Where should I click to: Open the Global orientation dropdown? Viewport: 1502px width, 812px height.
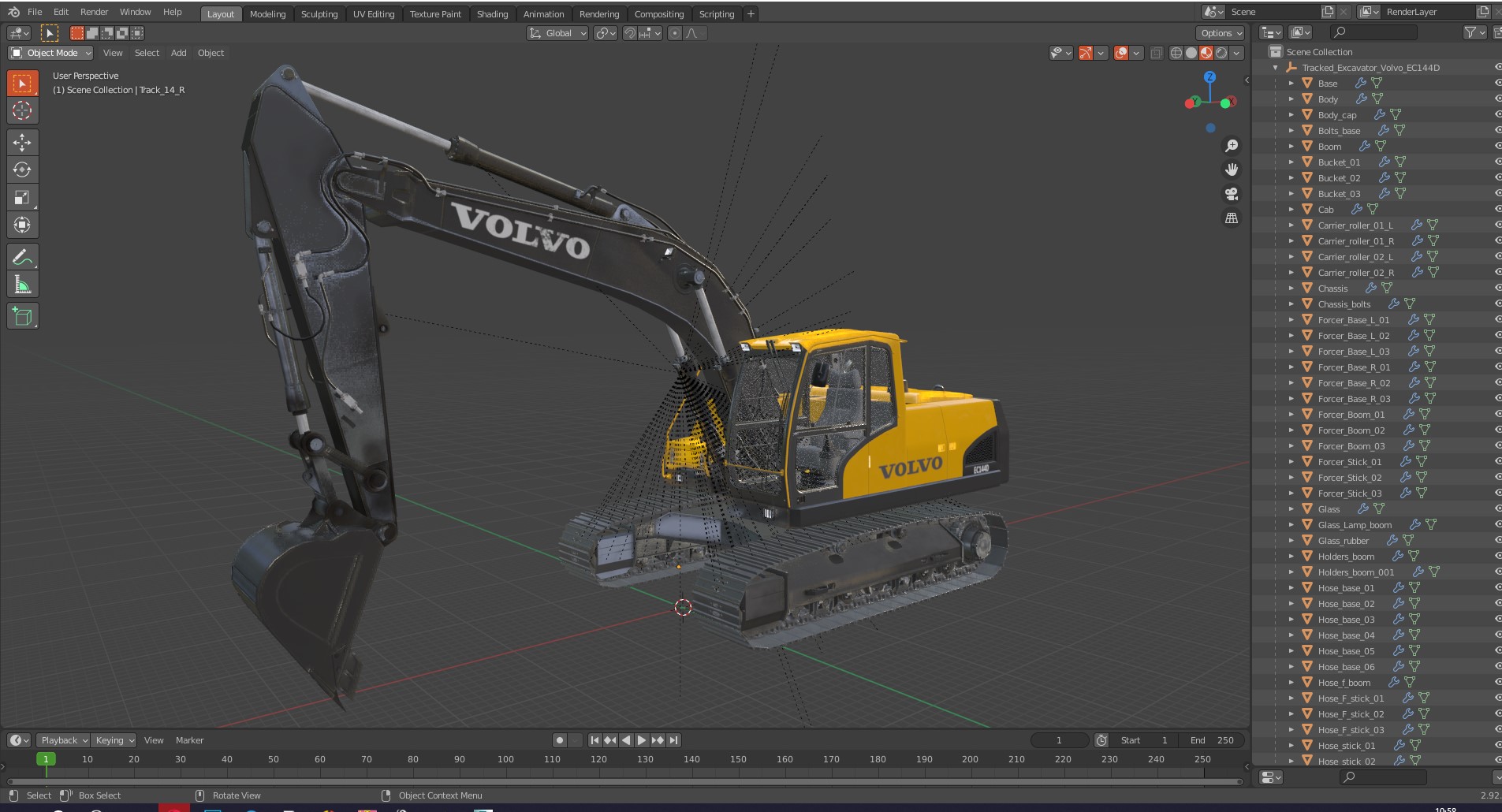pos(557,33)
